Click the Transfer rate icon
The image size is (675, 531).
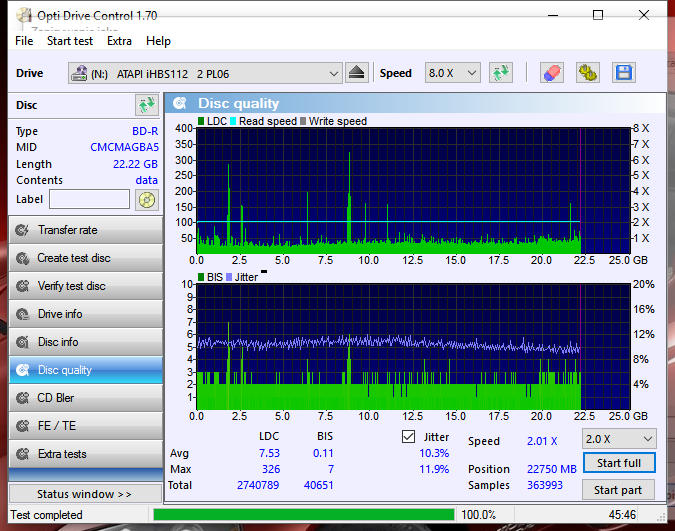22,230
